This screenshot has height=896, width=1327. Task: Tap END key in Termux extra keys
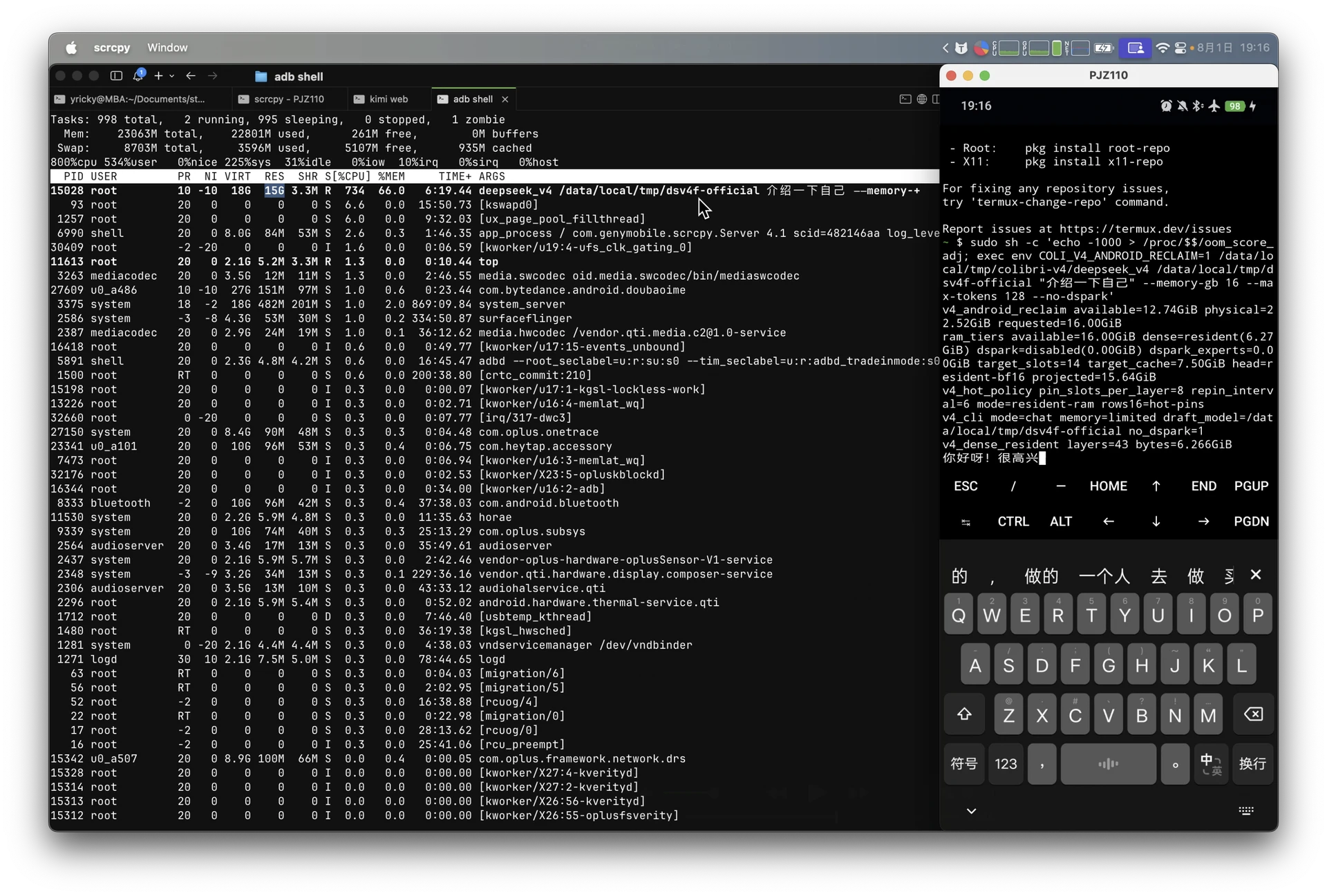click(x=1203, y=486)
